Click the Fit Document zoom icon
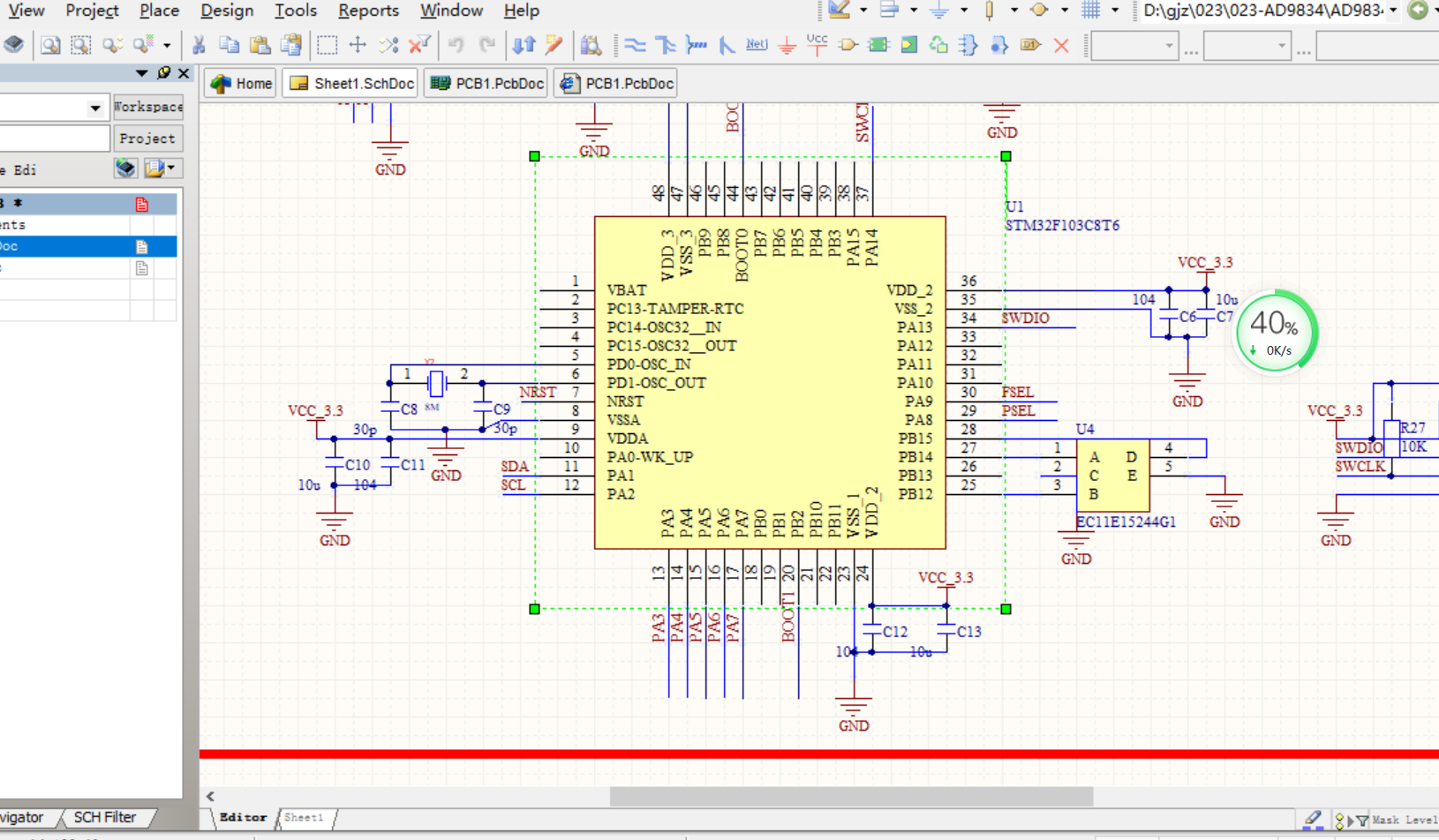Screen dimensions: 1439x840 [x=50, y=45]
